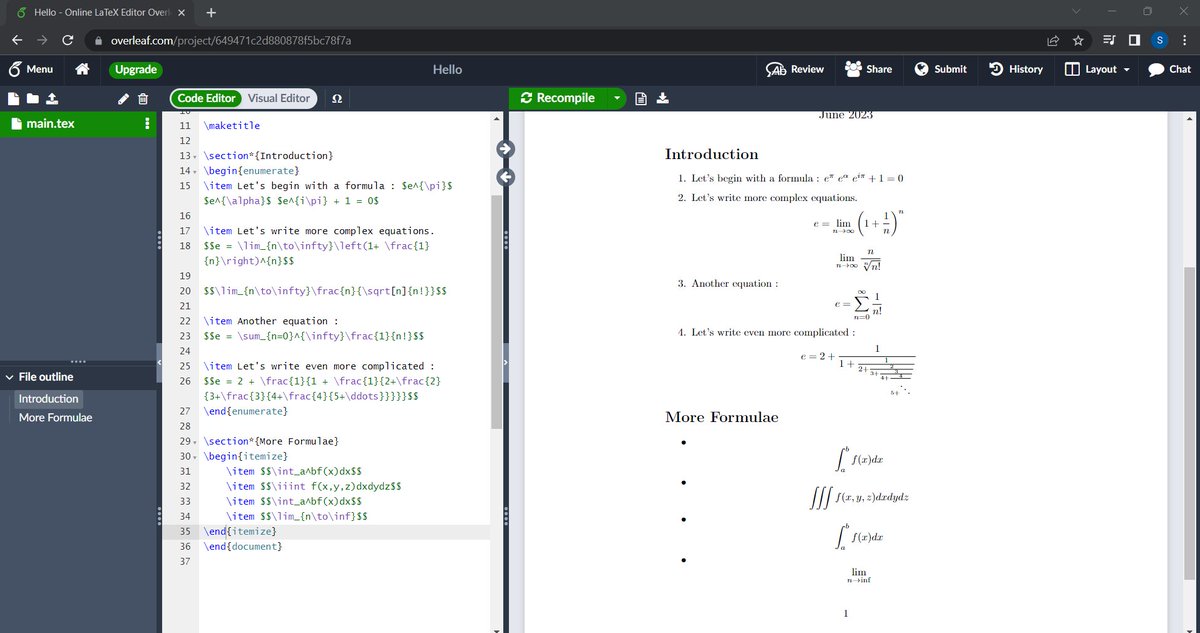
Task: Share the project with collaborators
Action: [868, 69]
